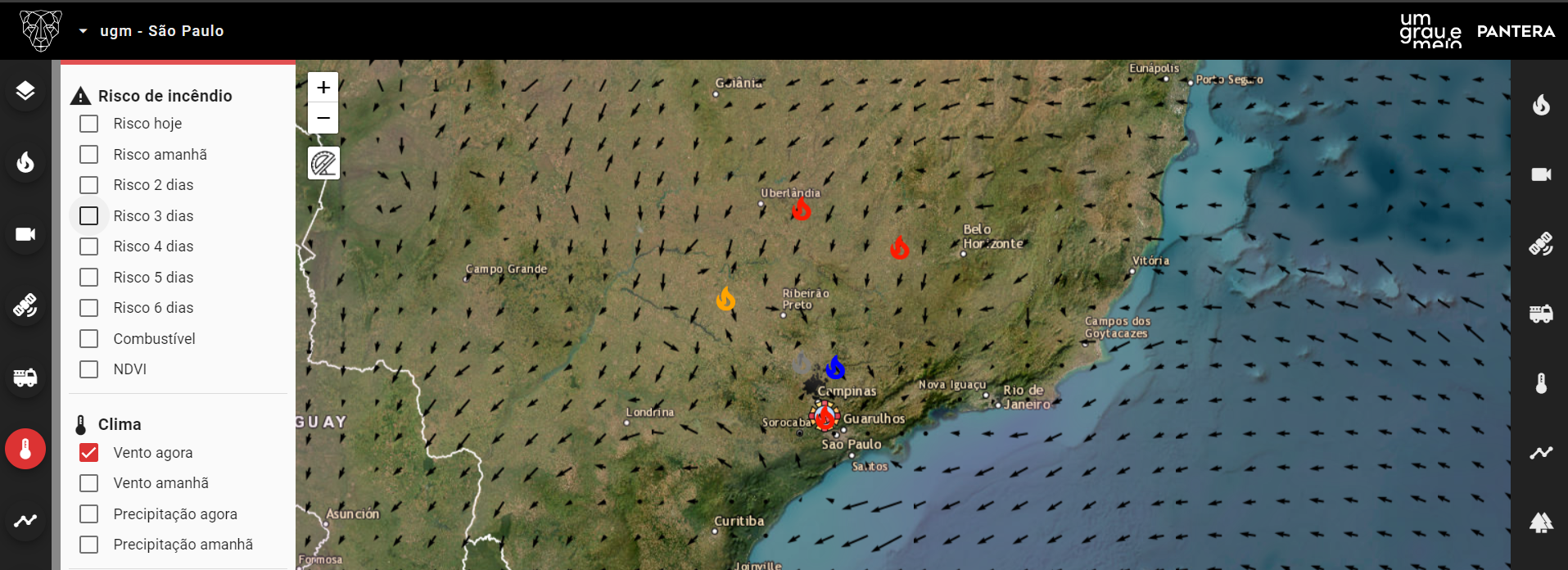Viewport: 1568px width, 570px height.
Task: Enable the Risco 6 dias checkbox
Action: [x=88, y=308]
